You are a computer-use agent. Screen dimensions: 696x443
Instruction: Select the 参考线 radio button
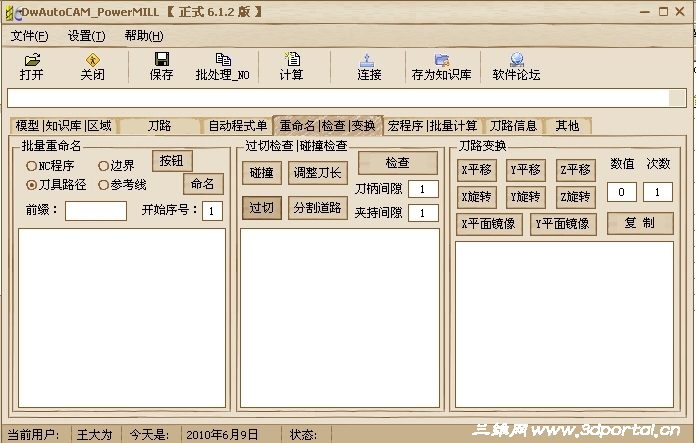coord(103,185)
